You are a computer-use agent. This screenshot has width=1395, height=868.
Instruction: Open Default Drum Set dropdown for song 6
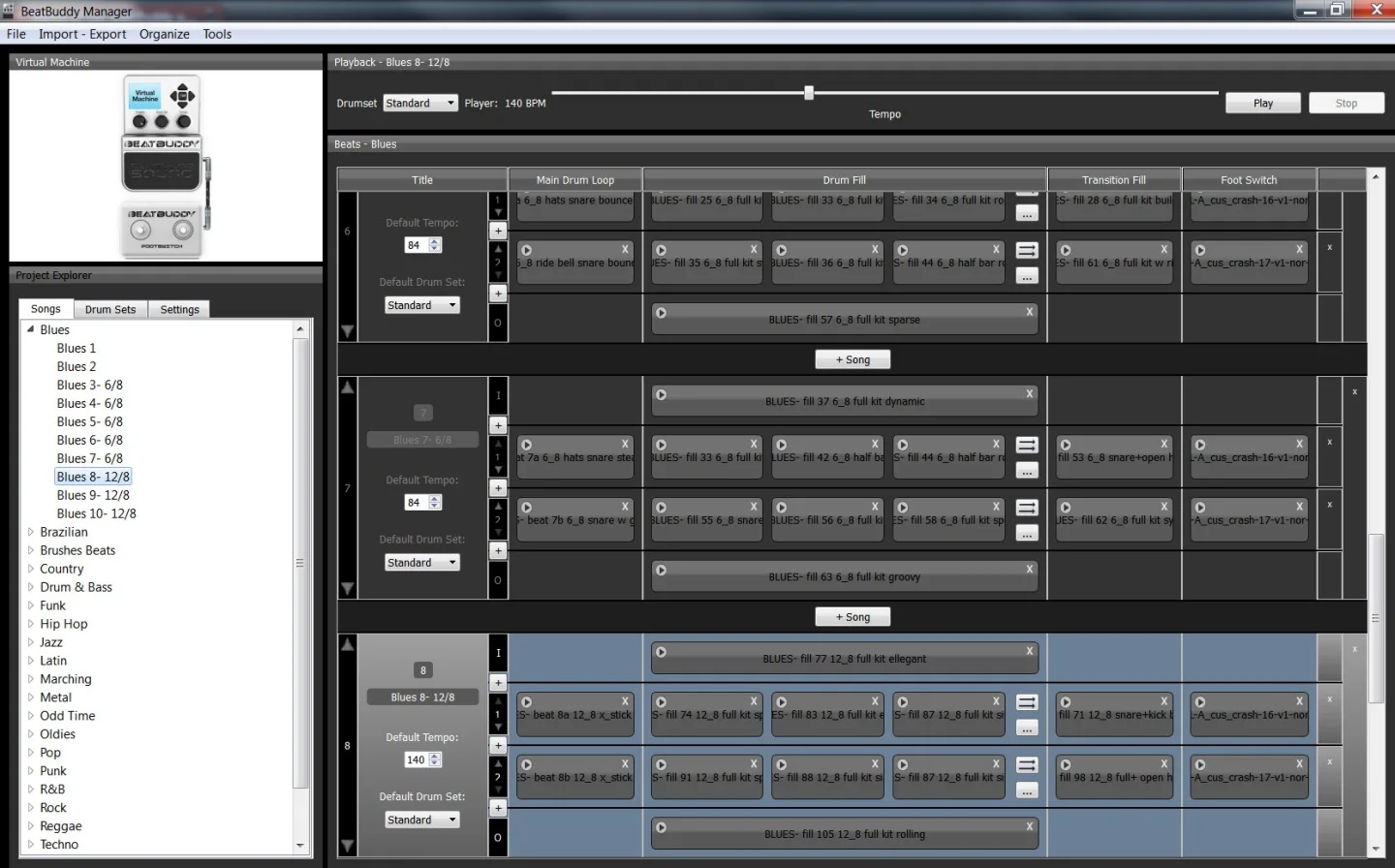tap(422, 305)
